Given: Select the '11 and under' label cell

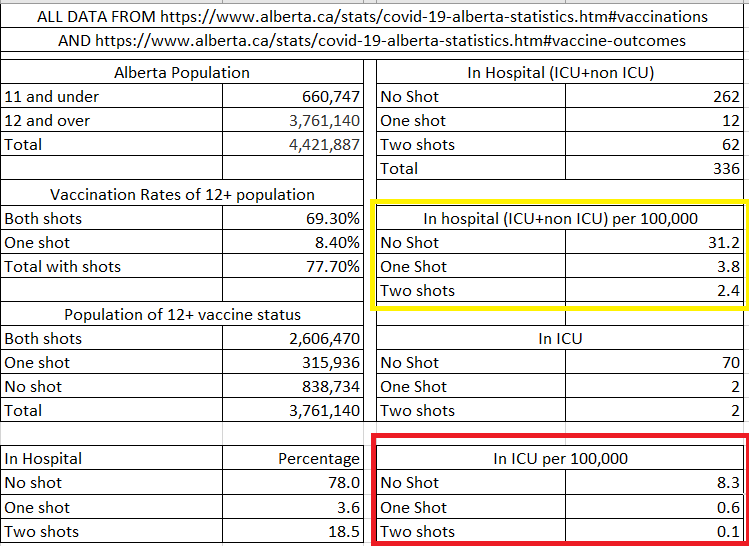Looking at the screenshot, I should (x=112, y=96).
